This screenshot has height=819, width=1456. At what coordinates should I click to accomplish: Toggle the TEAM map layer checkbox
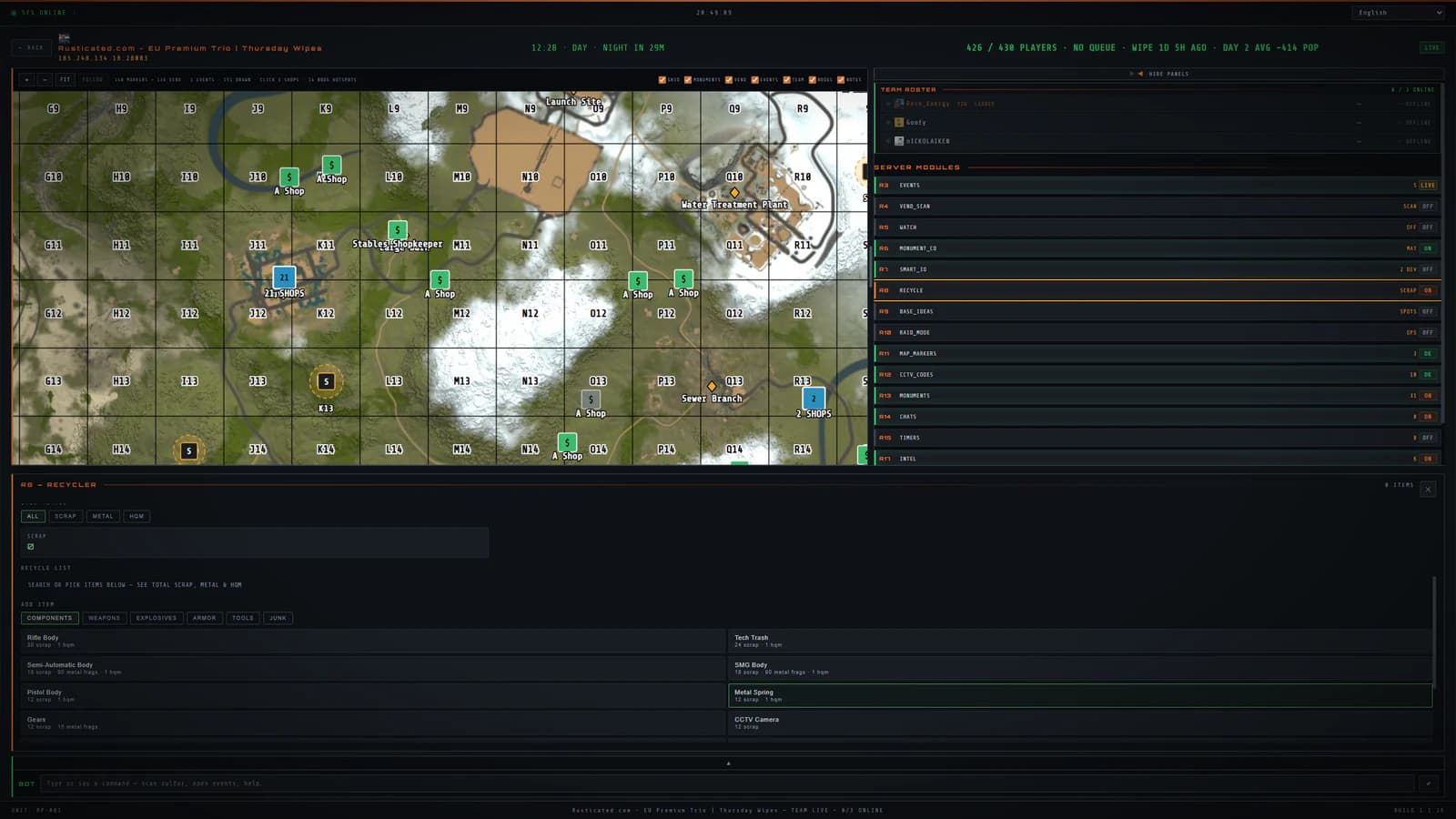click(786, 79)
